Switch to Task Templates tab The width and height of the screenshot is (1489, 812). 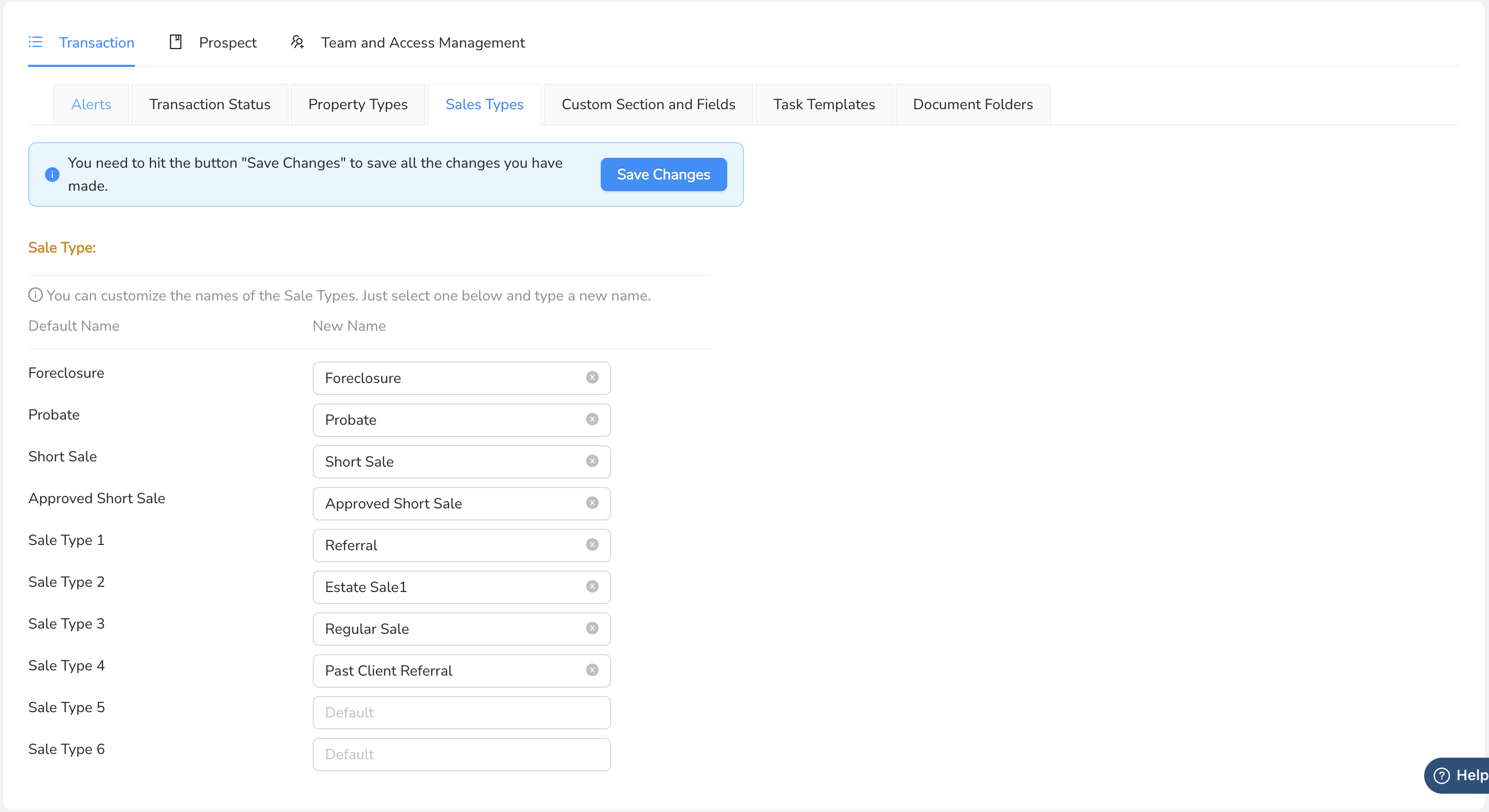[x=823, y=105]
